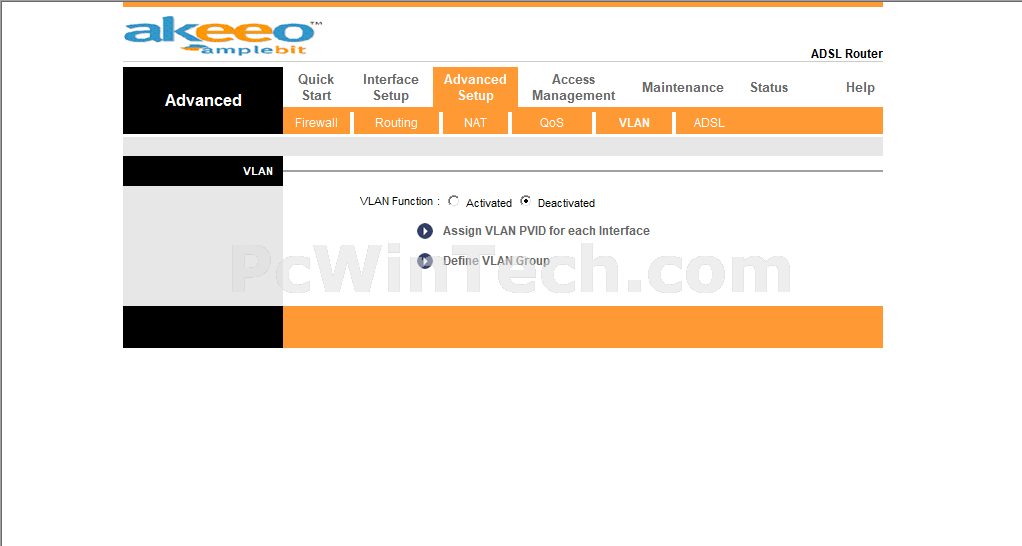Screen dimensions: 1022x546
Task: Open the Firewall submenu
Action: pyautogui.click(x=316, y=122)
